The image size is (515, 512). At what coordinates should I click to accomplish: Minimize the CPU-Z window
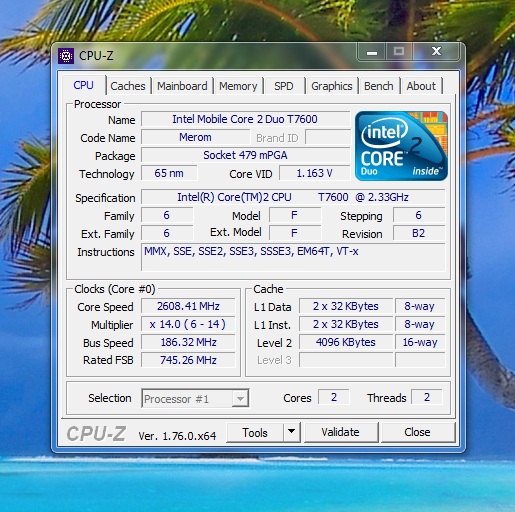[372, 52]
